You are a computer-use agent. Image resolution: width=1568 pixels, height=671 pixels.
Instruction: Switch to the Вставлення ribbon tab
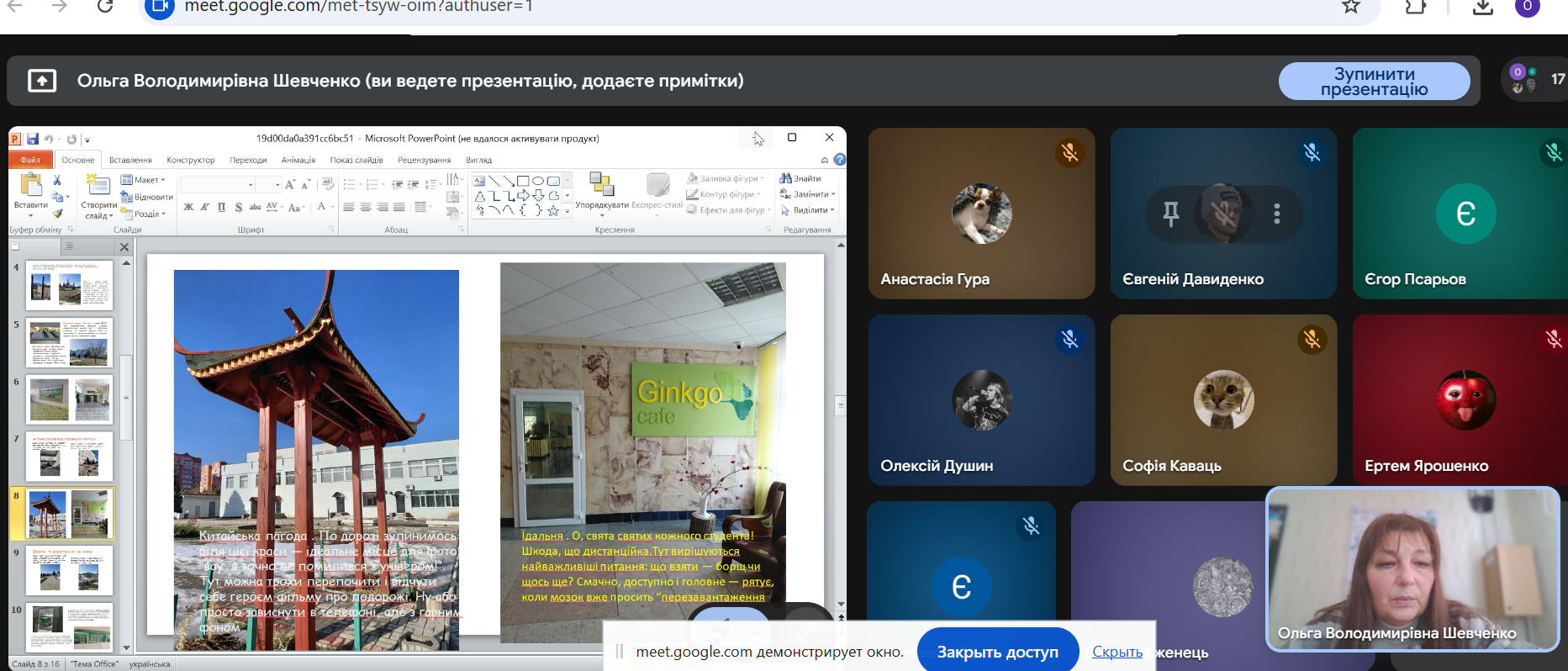130,160
